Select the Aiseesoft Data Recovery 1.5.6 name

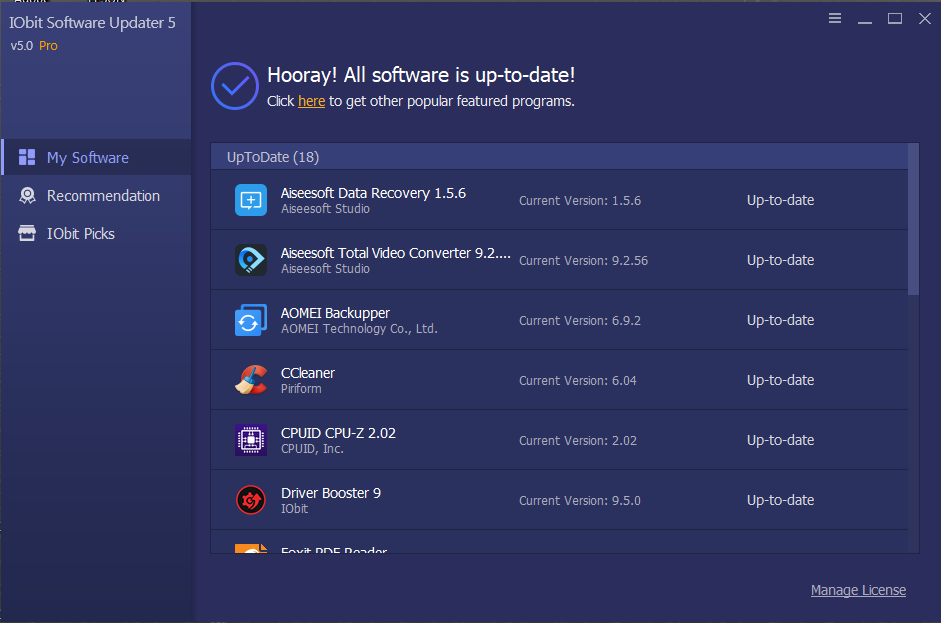tap(373, 193)
